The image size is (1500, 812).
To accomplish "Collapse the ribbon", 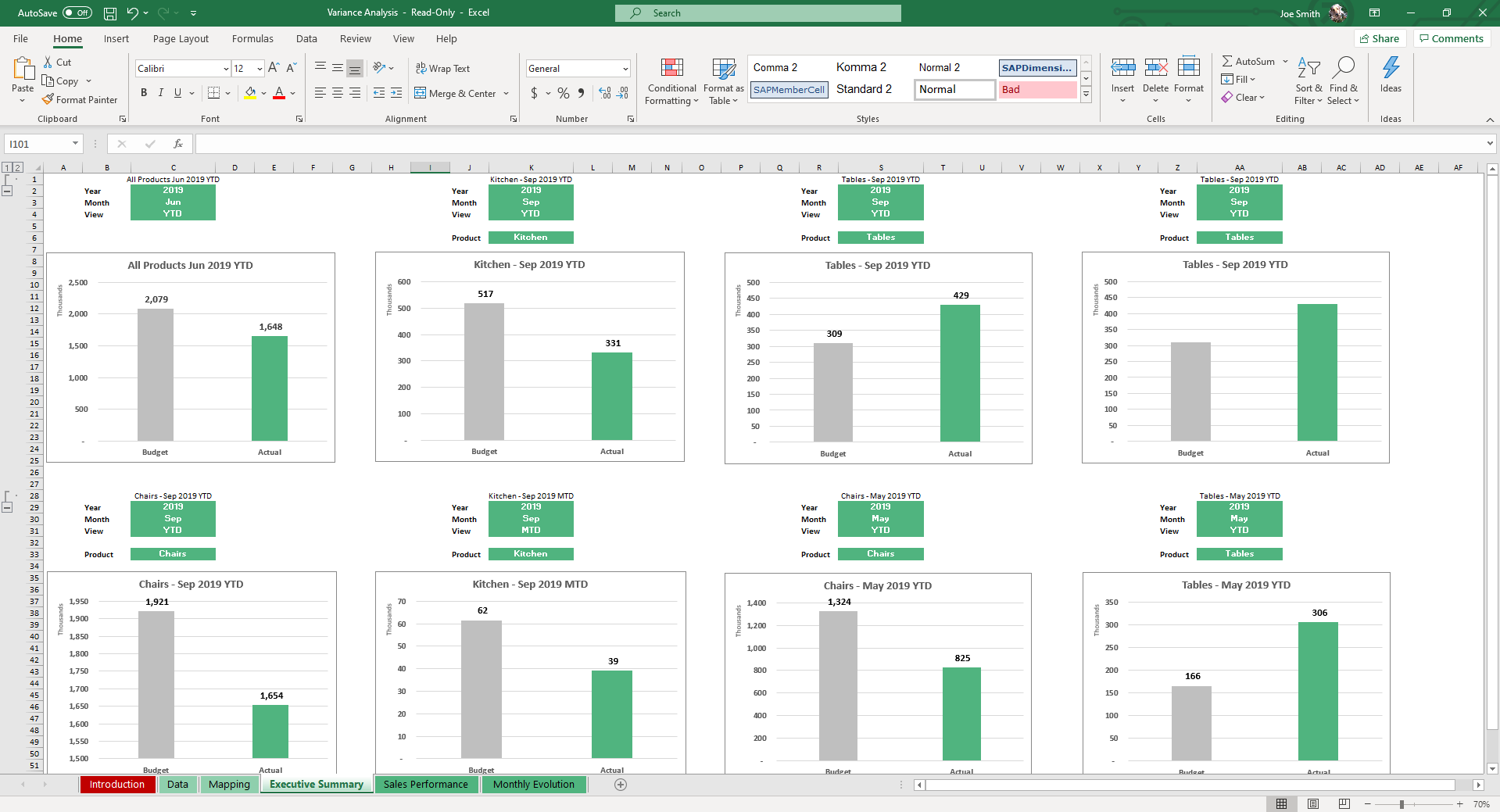I will pyautogui.click(x=1490, y=120).
